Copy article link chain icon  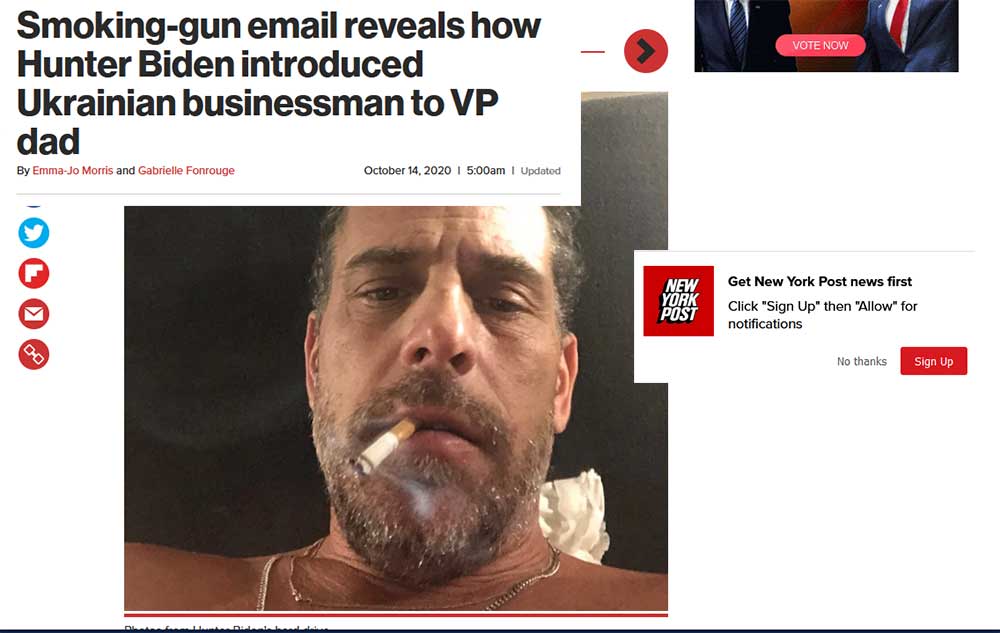point(34,354)
